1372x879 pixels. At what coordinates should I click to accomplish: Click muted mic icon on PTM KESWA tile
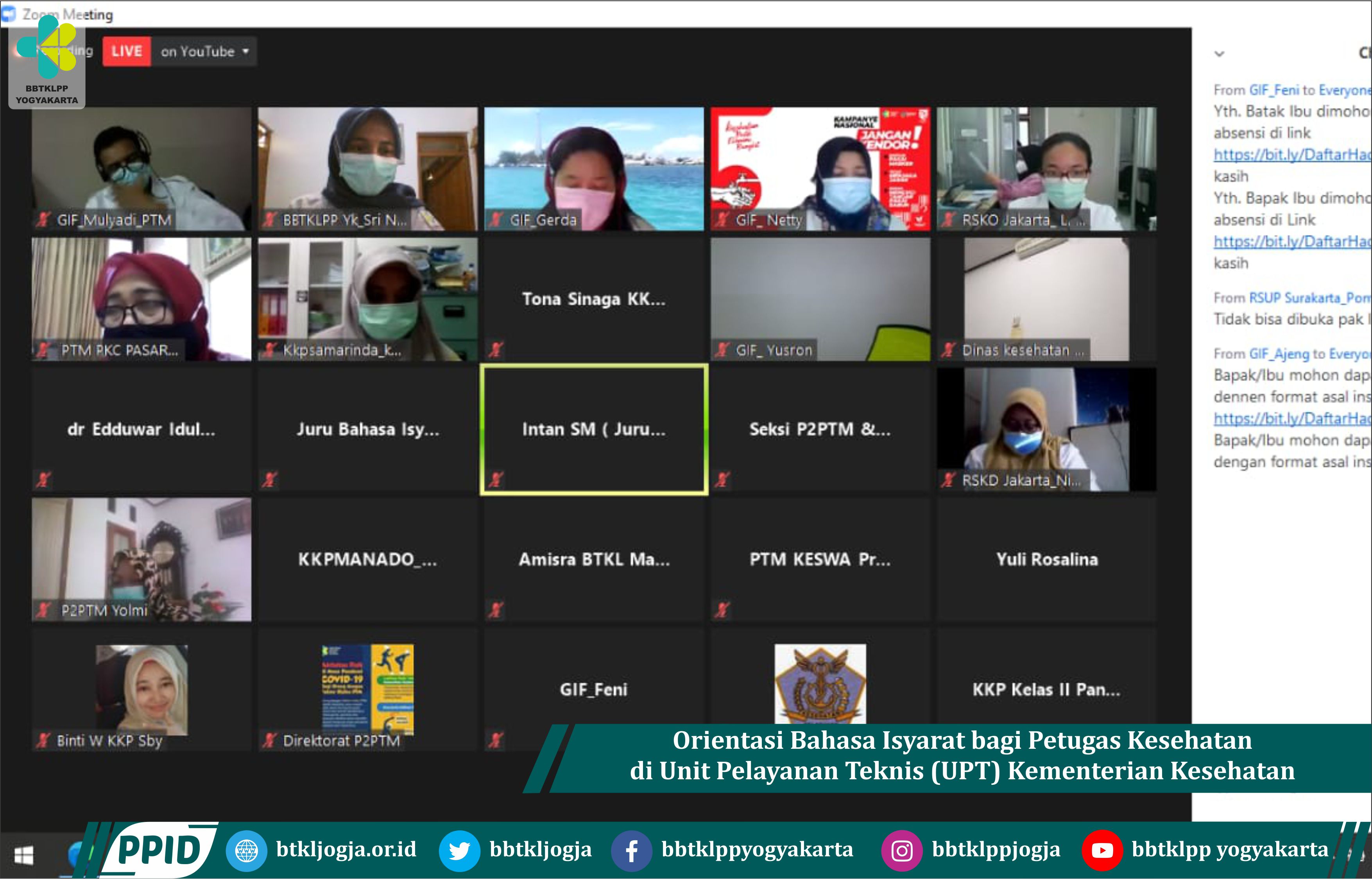coord(722,610)
